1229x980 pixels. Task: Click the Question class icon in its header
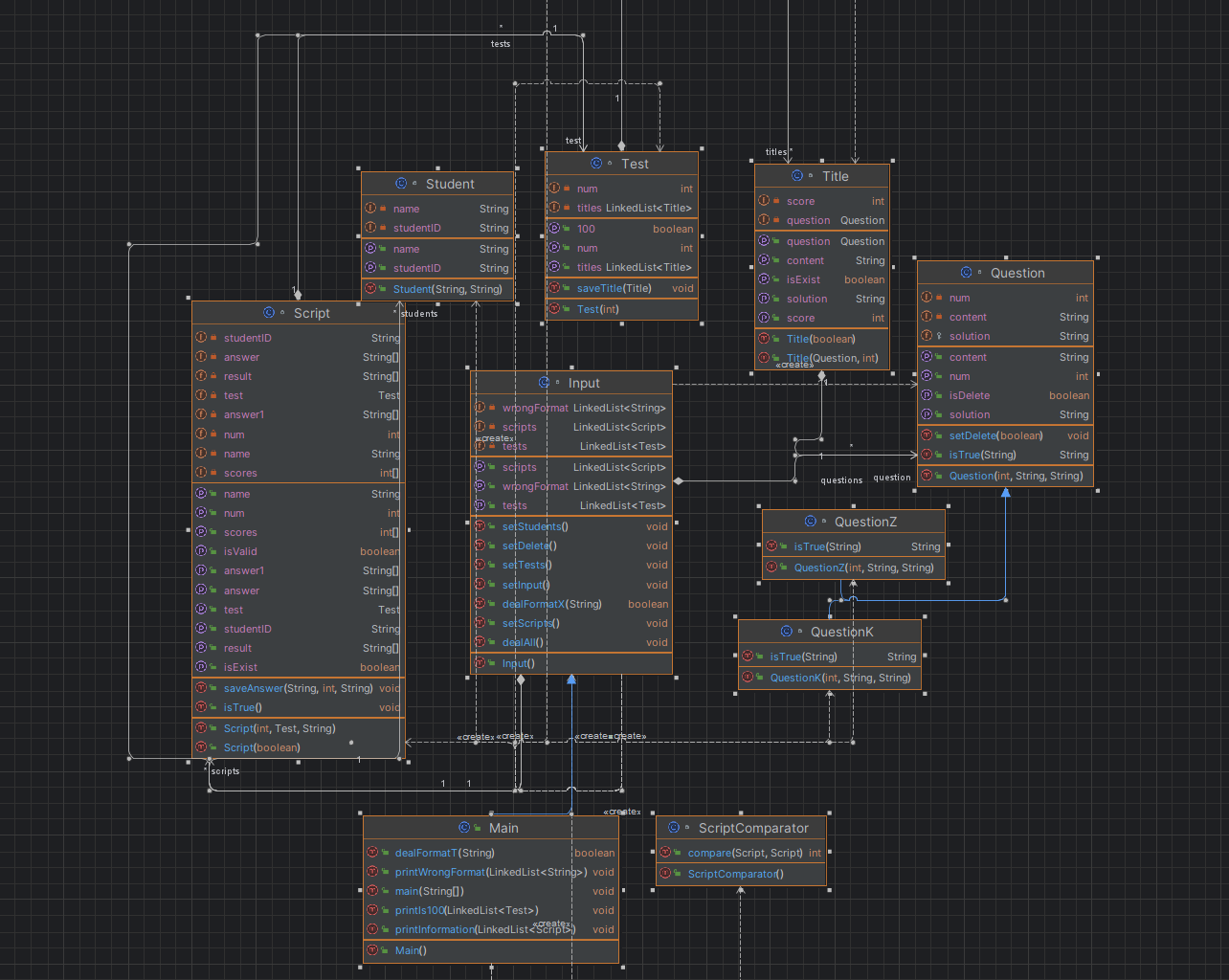pyautogui.click(x=966, y=273)
